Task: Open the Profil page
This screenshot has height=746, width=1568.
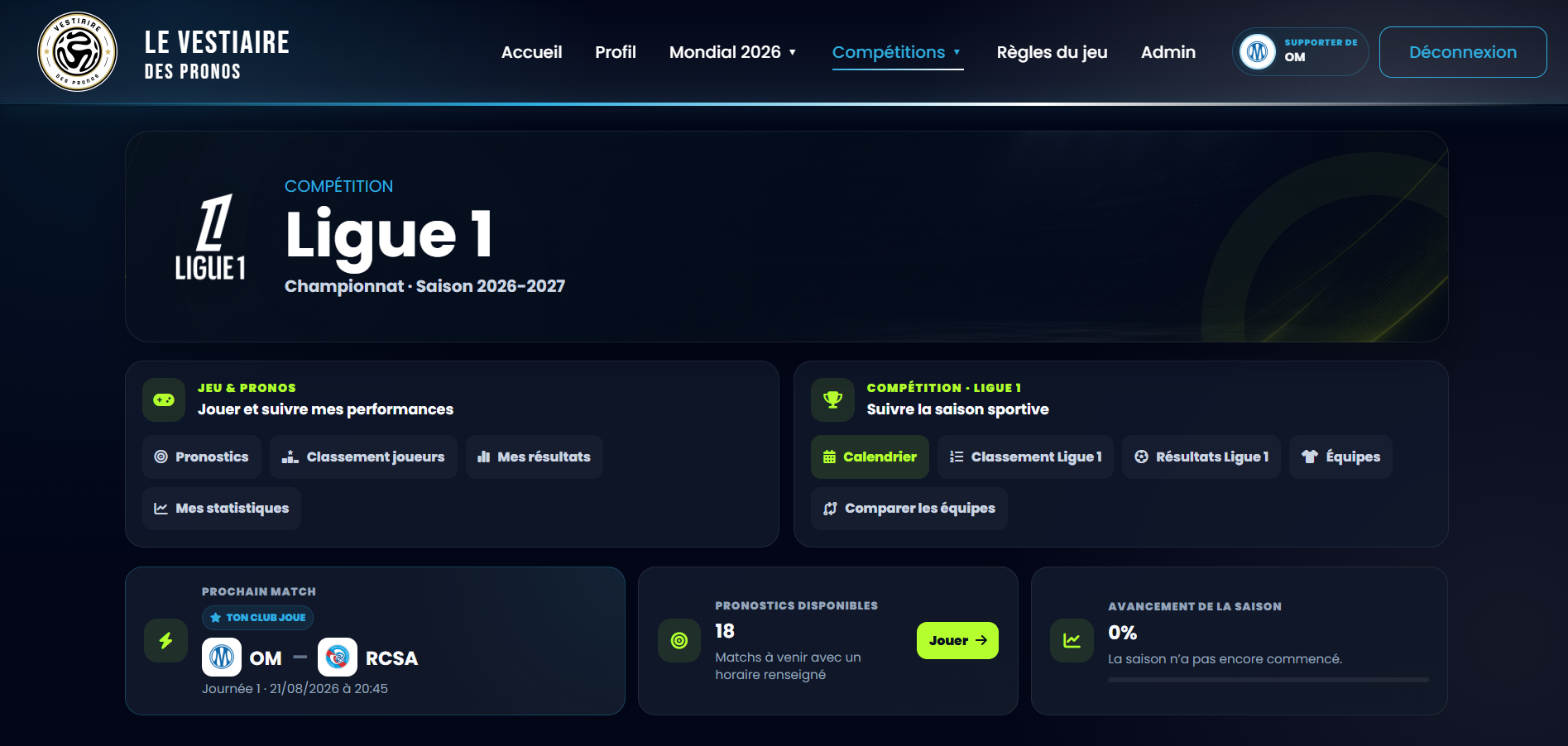Action: 616,52
